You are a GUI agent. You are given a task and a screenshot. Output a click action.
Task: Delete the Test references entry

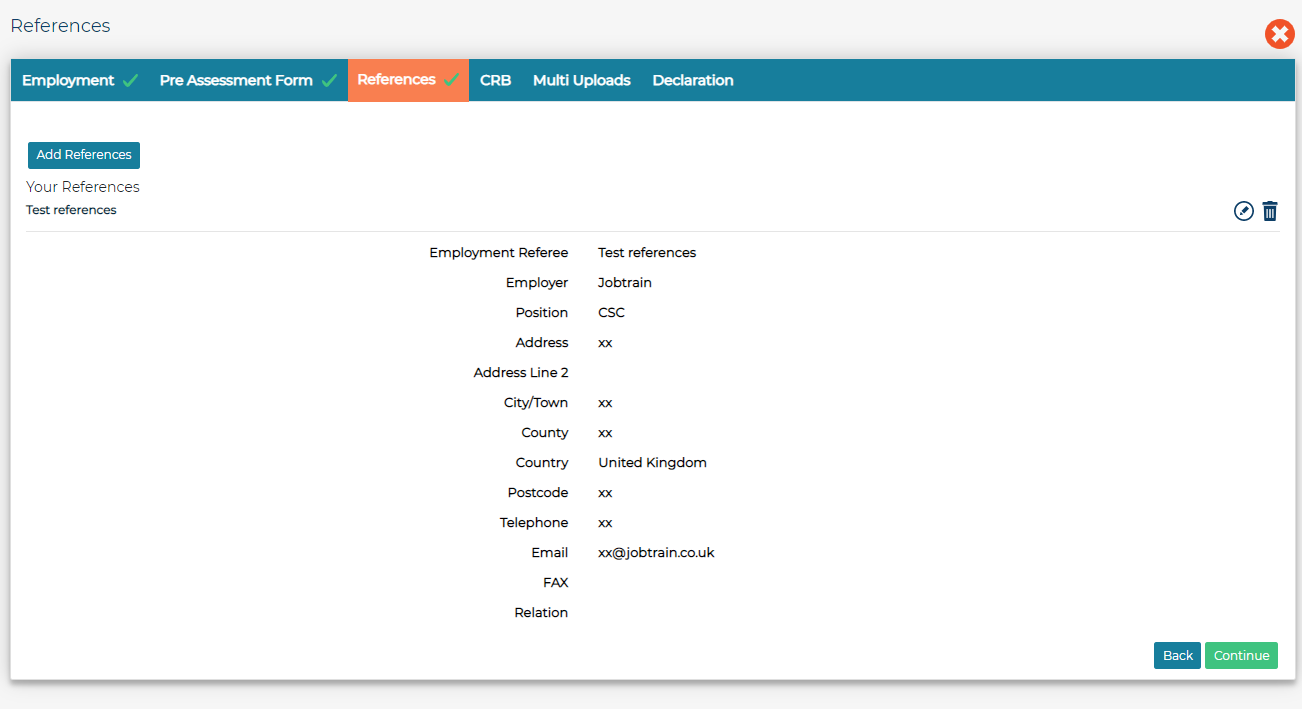(1270, 211)
